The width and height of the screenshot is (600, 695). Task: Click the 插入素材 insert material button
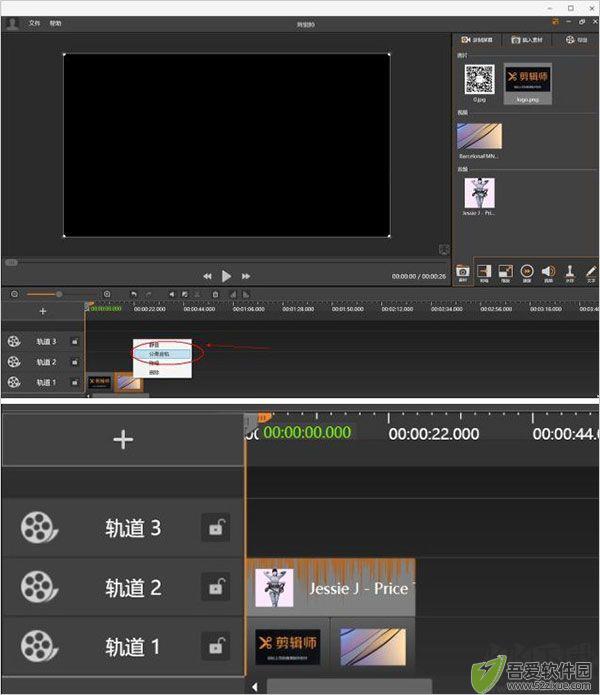coord(527,40)
